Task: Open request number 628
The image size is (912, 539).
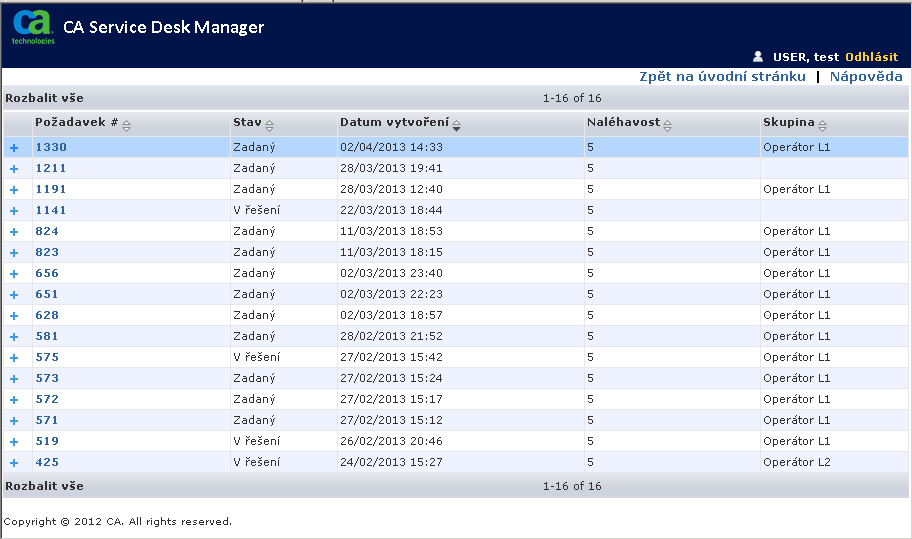Action: [47, 315]
